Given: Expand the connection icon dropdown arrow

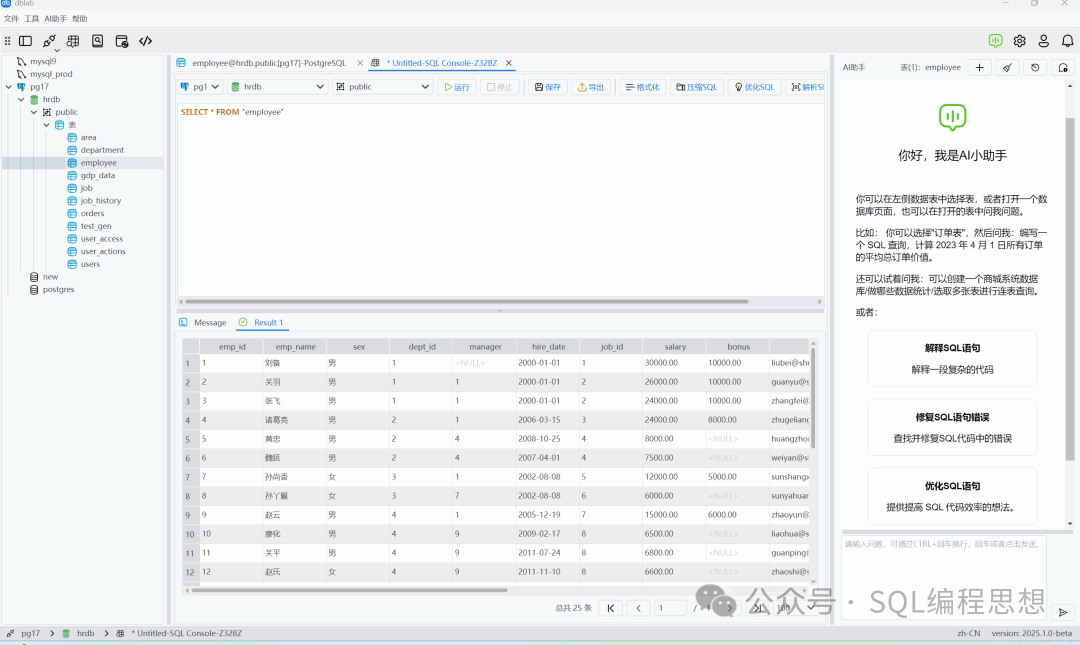Looking at the screenshot, I should click(57, 50).
